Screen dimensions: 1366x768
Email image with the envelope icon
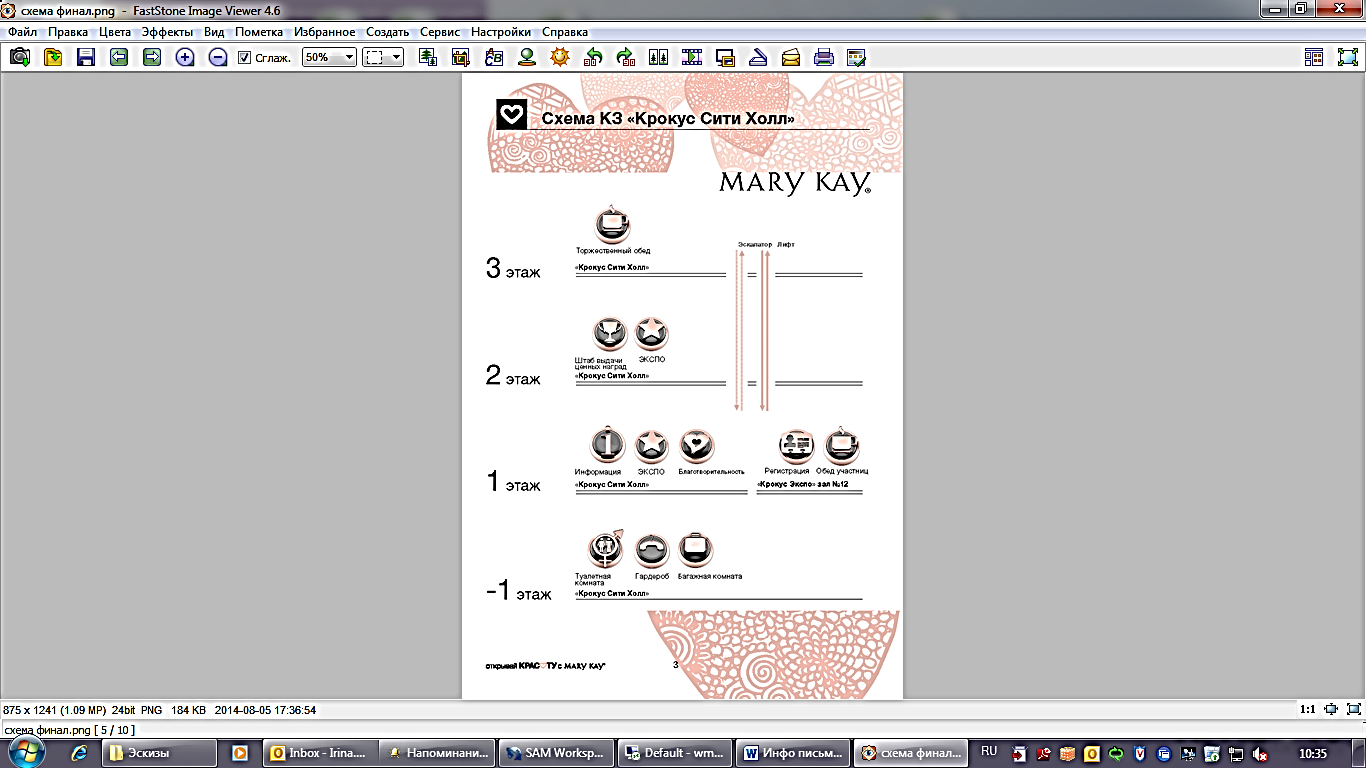point(791,58)
